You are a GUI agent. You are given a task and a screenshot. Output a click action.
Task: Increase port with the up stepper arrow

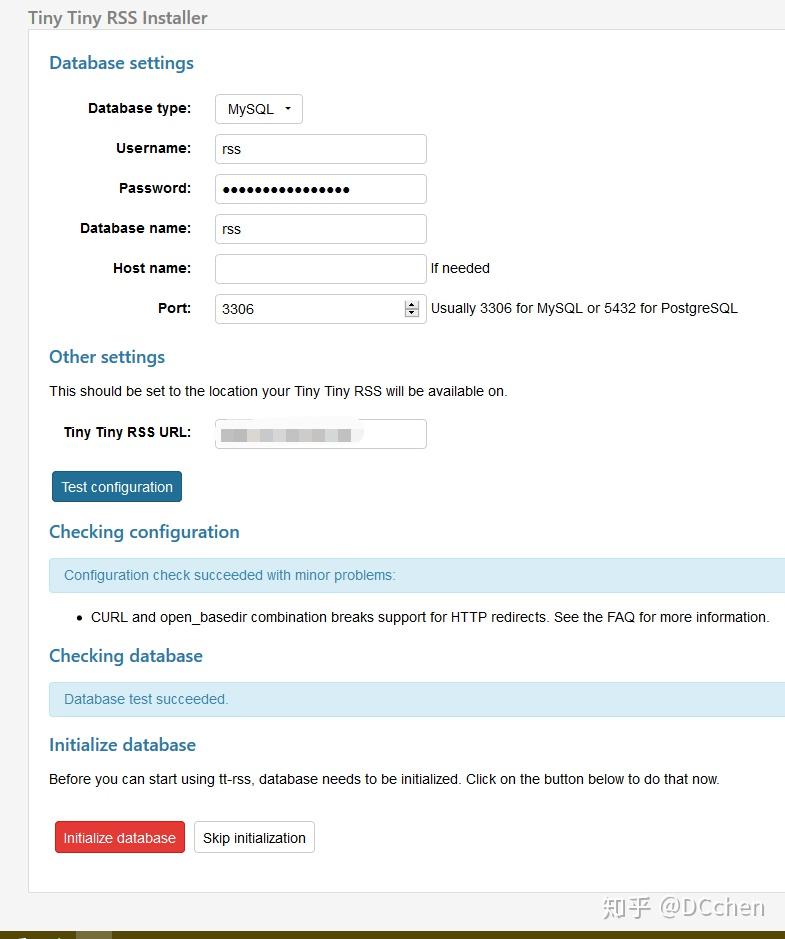point(411,305)
